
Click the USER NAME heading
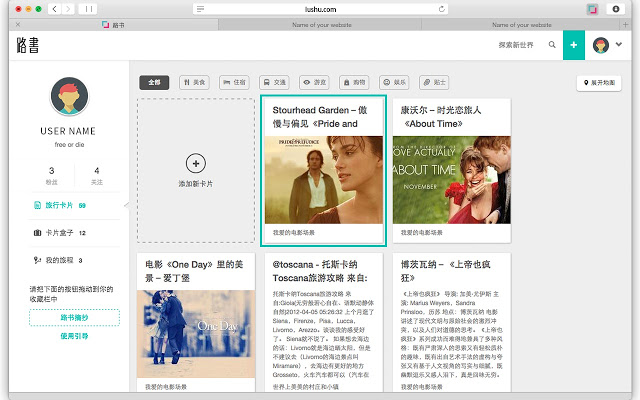tap(68, 131)
